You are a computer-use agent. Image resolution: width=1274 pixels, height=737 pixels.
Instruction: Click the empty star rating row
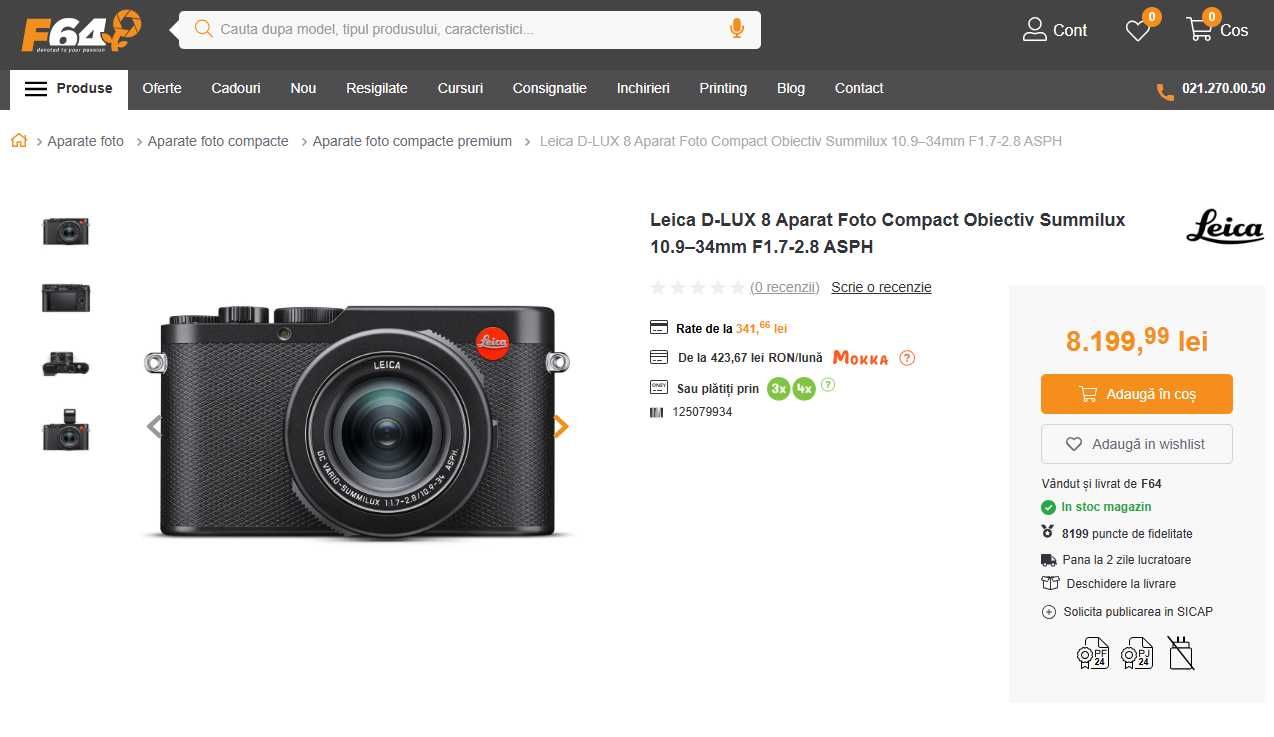pyautogui.click(x=698, y=288)
